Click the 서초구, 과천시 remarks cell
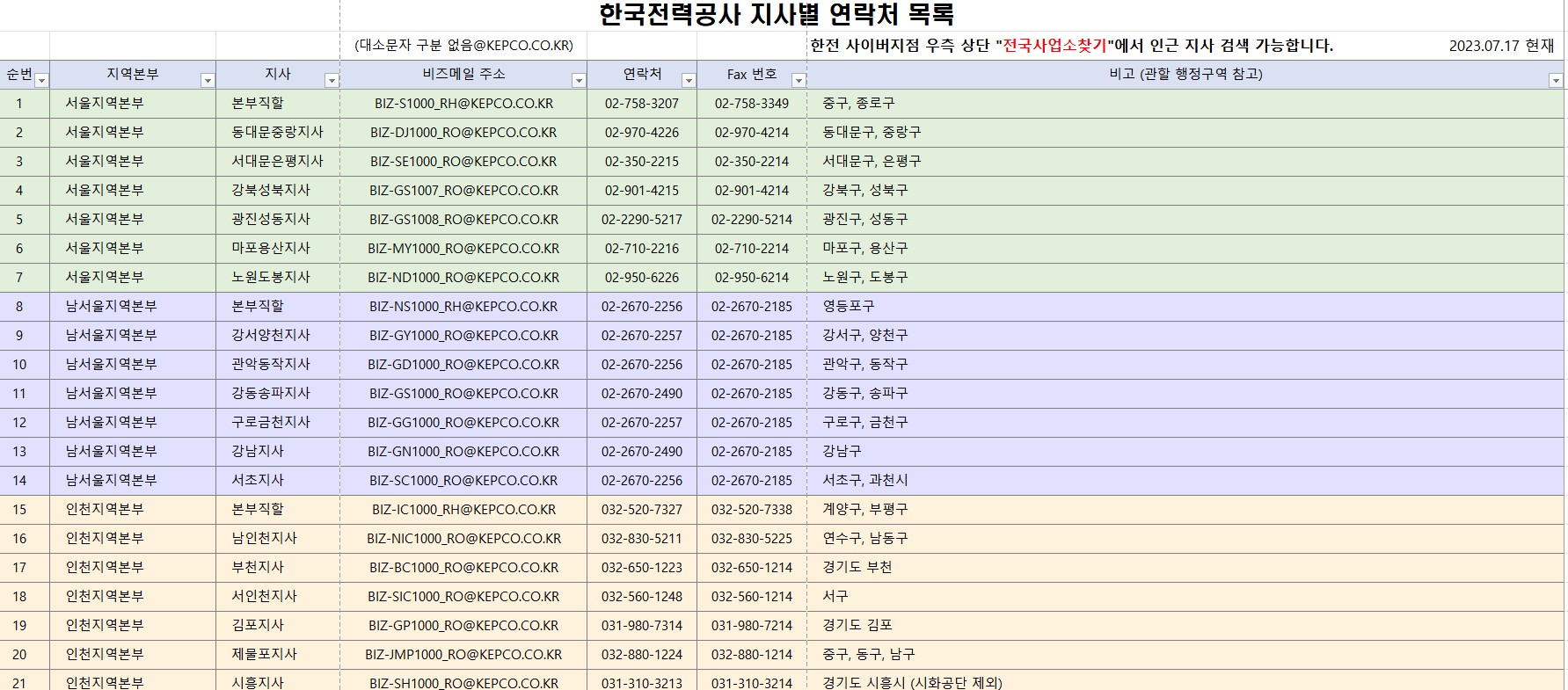The width and height of the screenshot is (1568, 690). click(1186, 481)
